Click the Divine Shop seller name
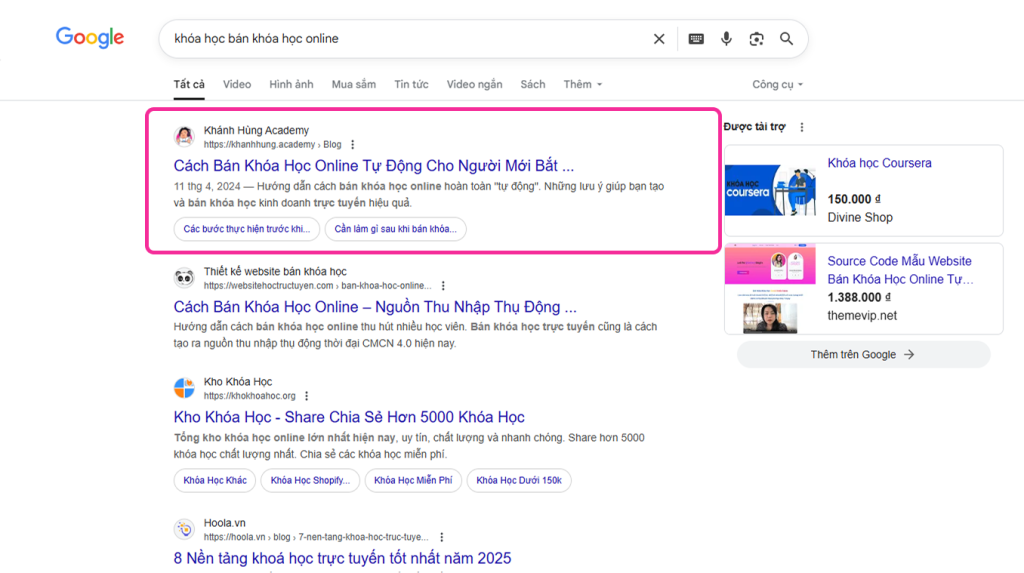This screenshot has width=1024, height=573. click(x=860, y=218)
